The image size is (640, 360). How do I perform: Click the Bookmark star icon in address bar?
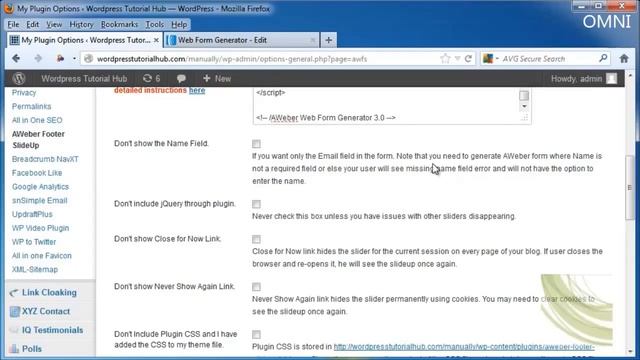click(x=445, y=59)
